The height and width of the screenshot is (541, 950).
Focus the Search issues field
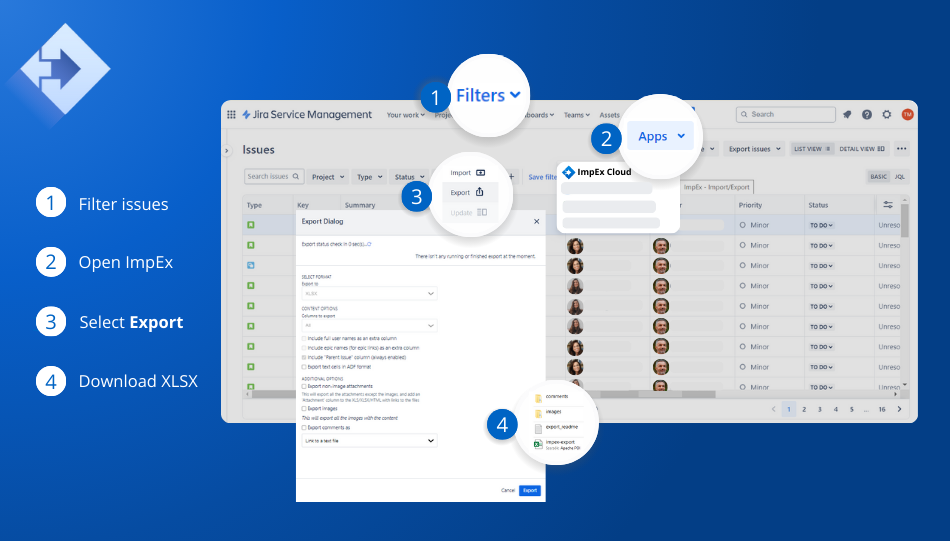pos(274,176)
